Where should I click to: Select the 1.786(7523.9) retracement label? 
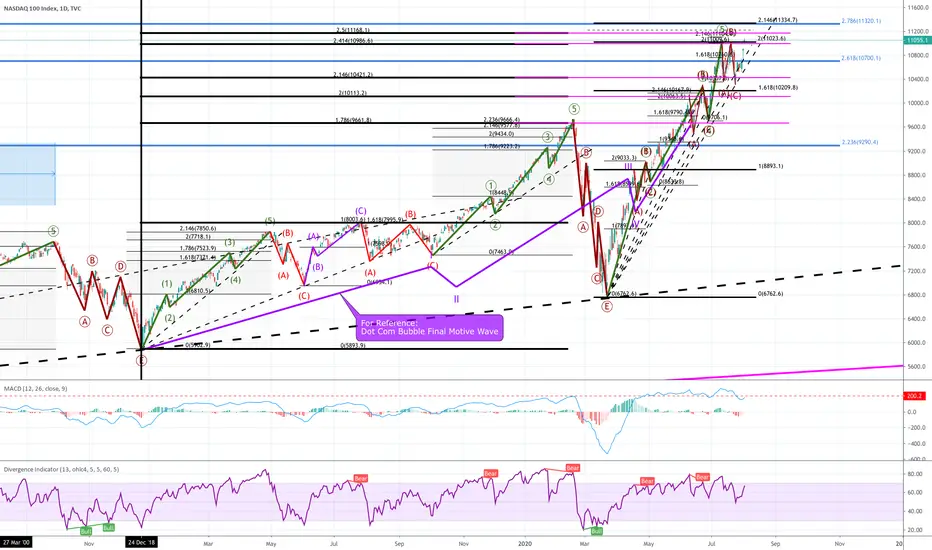pyautogui.click(x=198, y=249)
